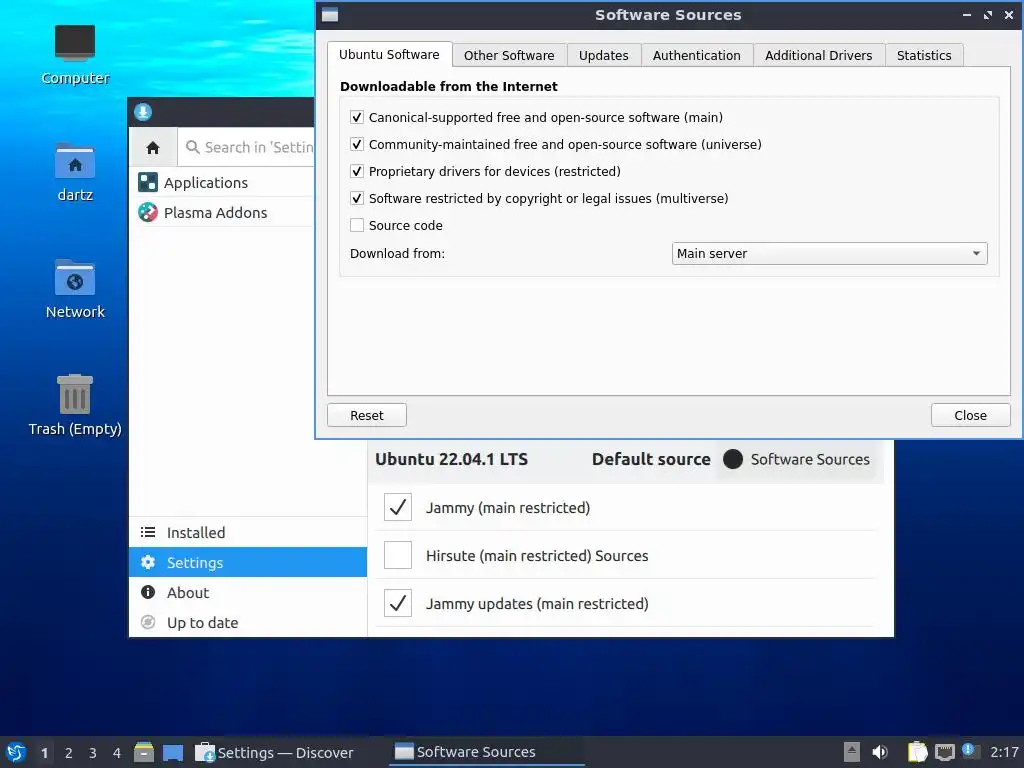Switch to the Ubuntu Software tab
1024x768 pixels.
click(389, 55)
